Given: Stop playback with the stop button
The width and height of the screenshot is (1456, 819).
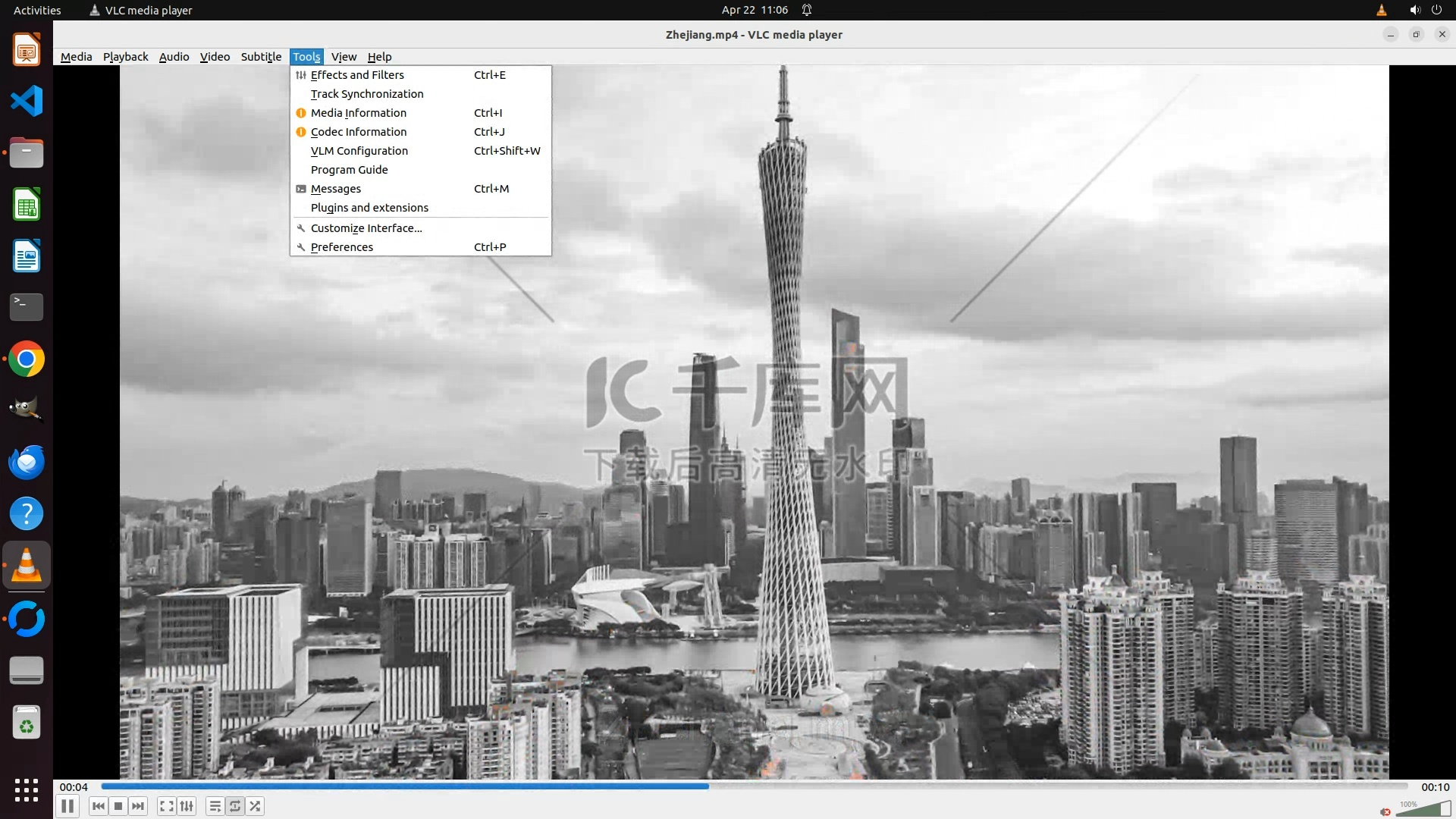Looking at the screenshot, I should (118, 806).
